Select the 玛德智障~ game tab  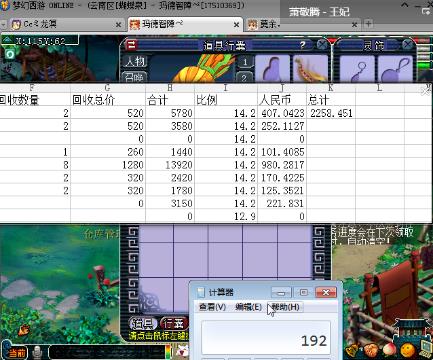point(184,24)
